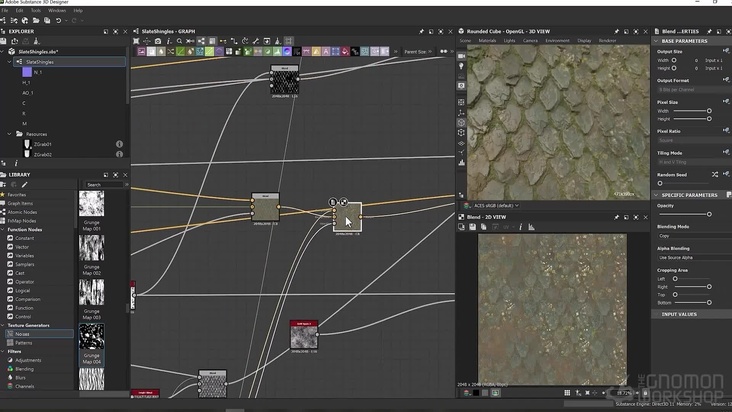
Task: Click the camera icon in 3D View sidebar
Action: (462, 56)
